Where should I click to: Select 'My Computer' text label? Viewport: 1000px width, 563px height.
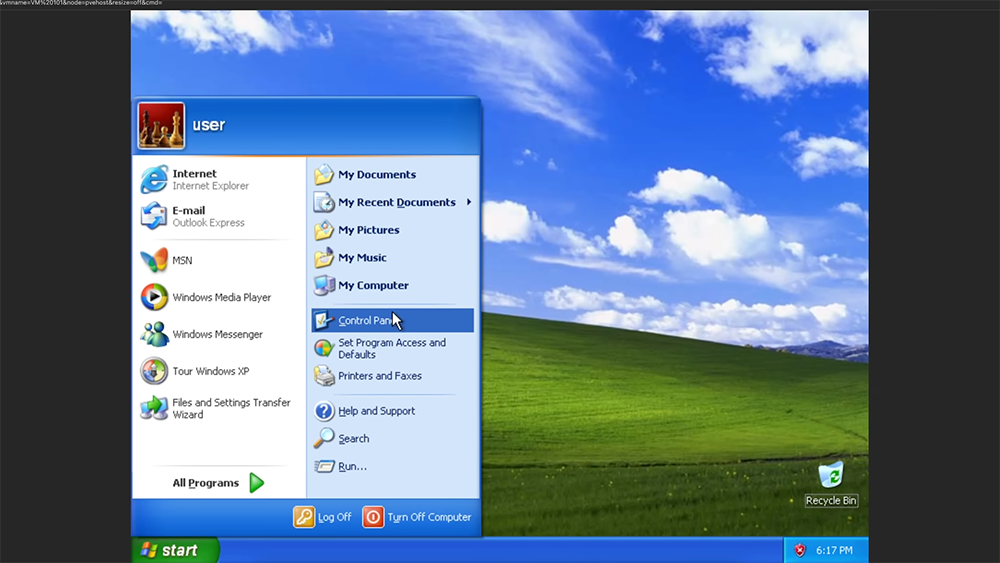tap(373, 286)
